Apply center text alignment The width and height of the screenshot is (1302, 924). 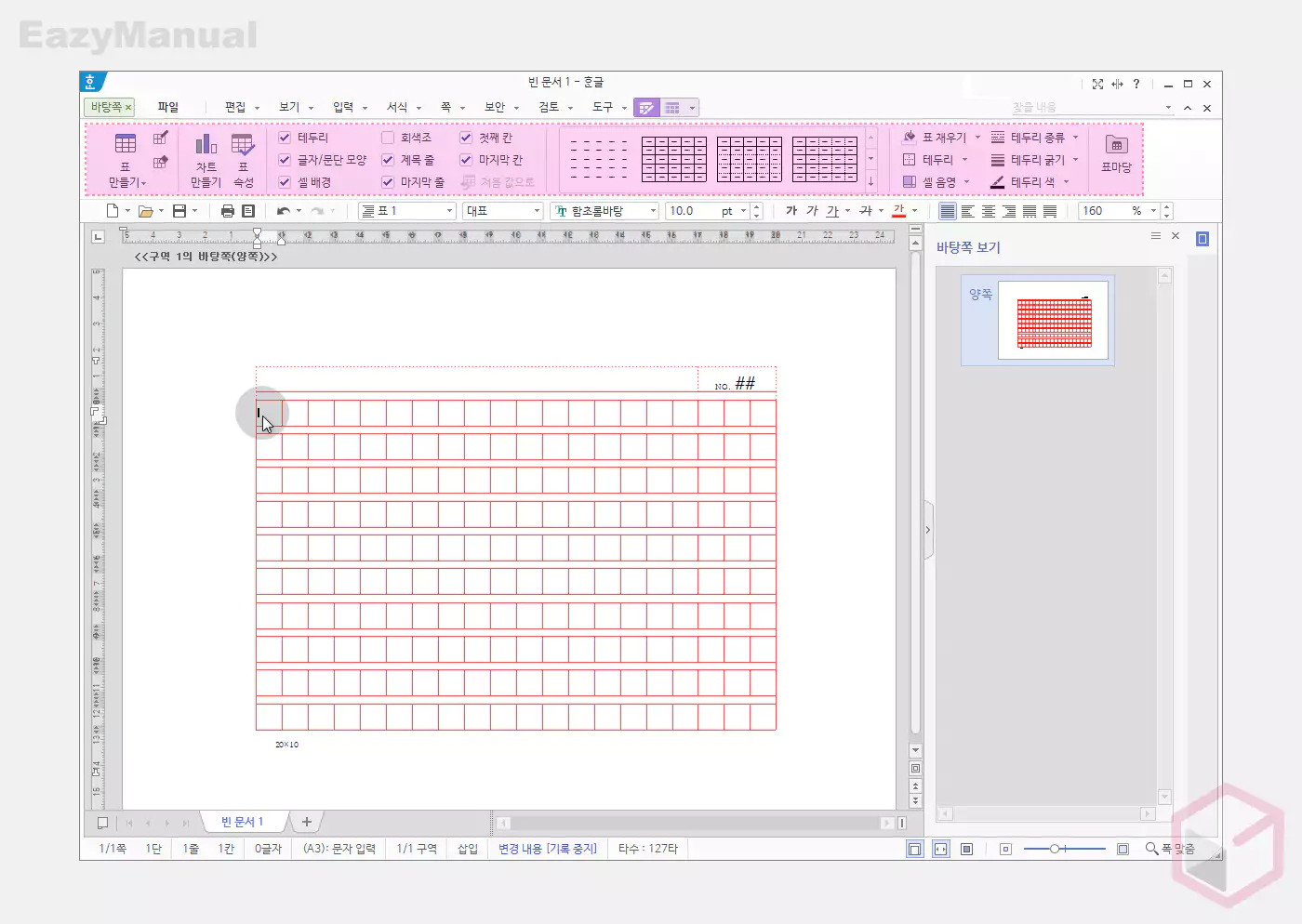989,211
